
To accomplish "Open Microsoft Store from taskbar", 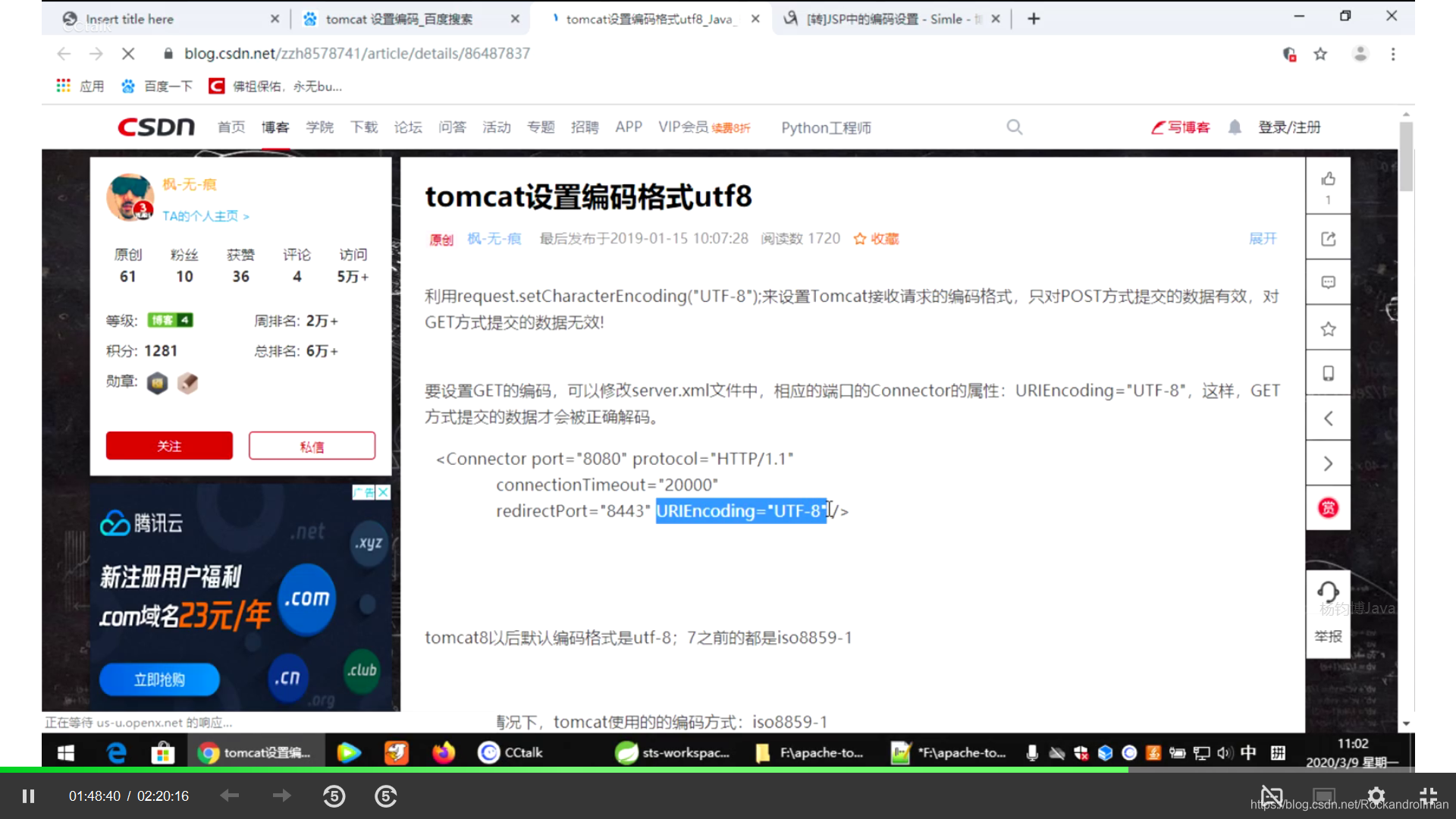I will tap(162, 753).
